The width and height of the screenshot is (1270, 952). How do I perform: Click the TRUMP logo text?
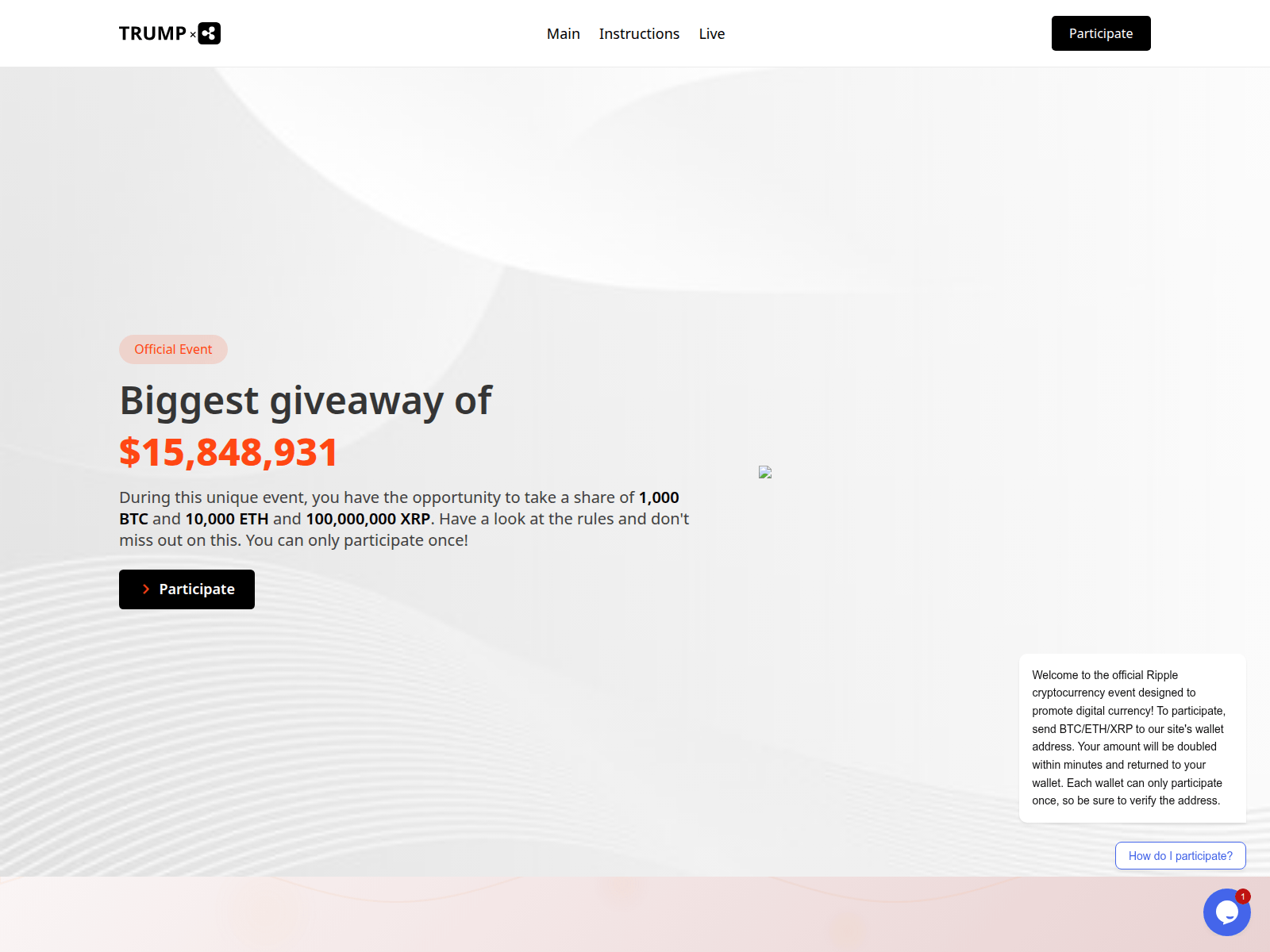152,33
